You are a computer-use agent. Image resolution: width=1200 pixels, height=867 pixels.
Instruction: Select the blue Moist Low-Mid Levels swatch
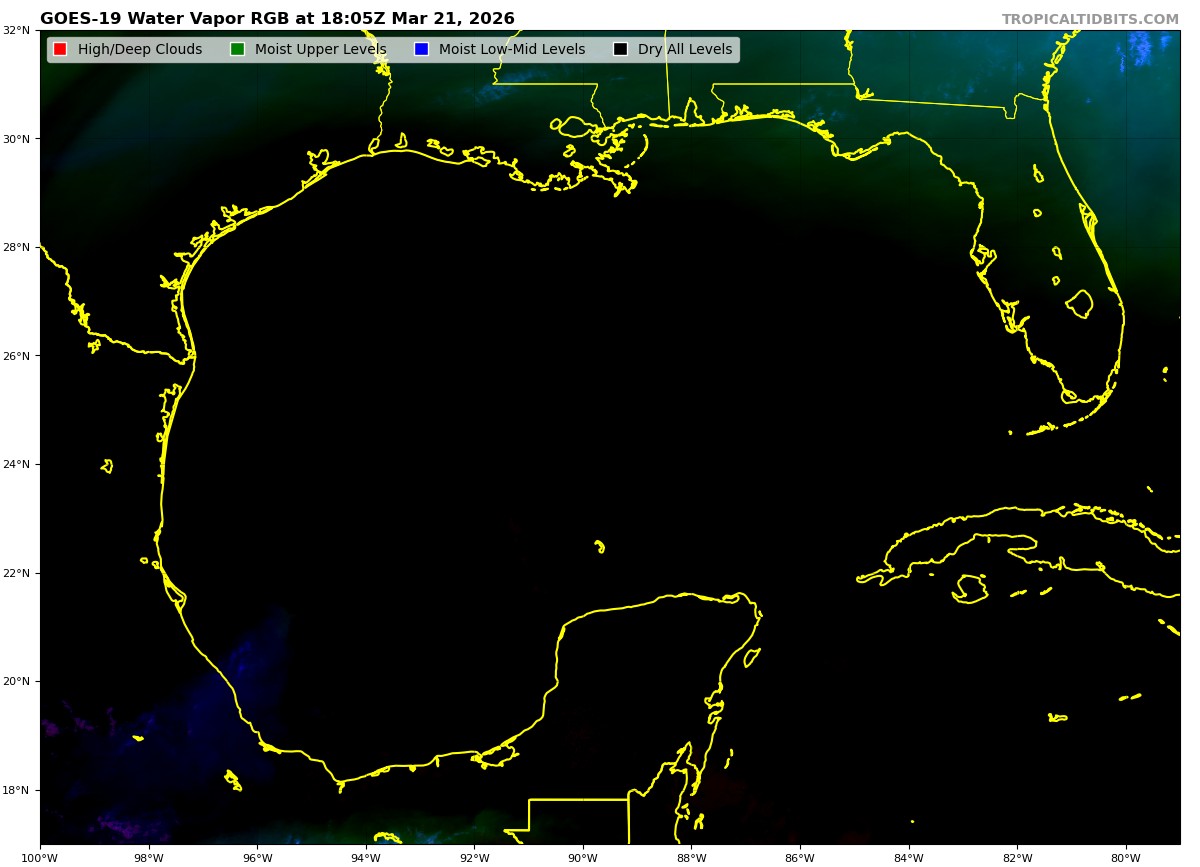coord(421,50)
